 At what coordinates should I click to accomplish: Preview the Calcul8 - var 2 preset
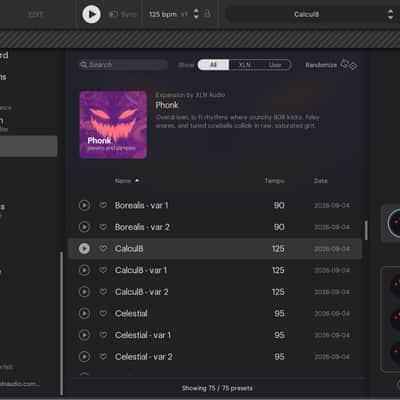coord(84,292)
